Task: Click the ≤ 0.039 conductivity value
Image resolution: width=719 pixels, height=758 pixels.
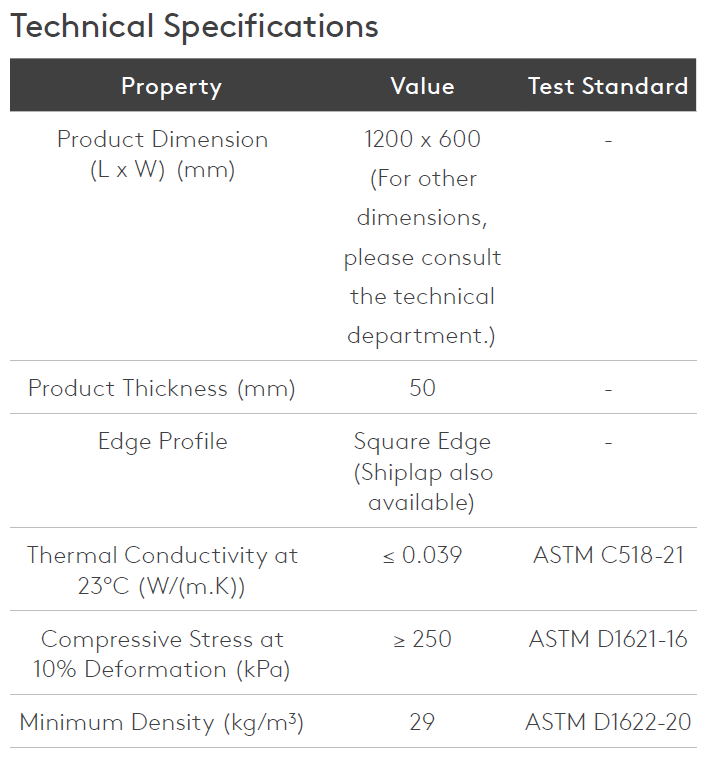Action: click(422, 555)
